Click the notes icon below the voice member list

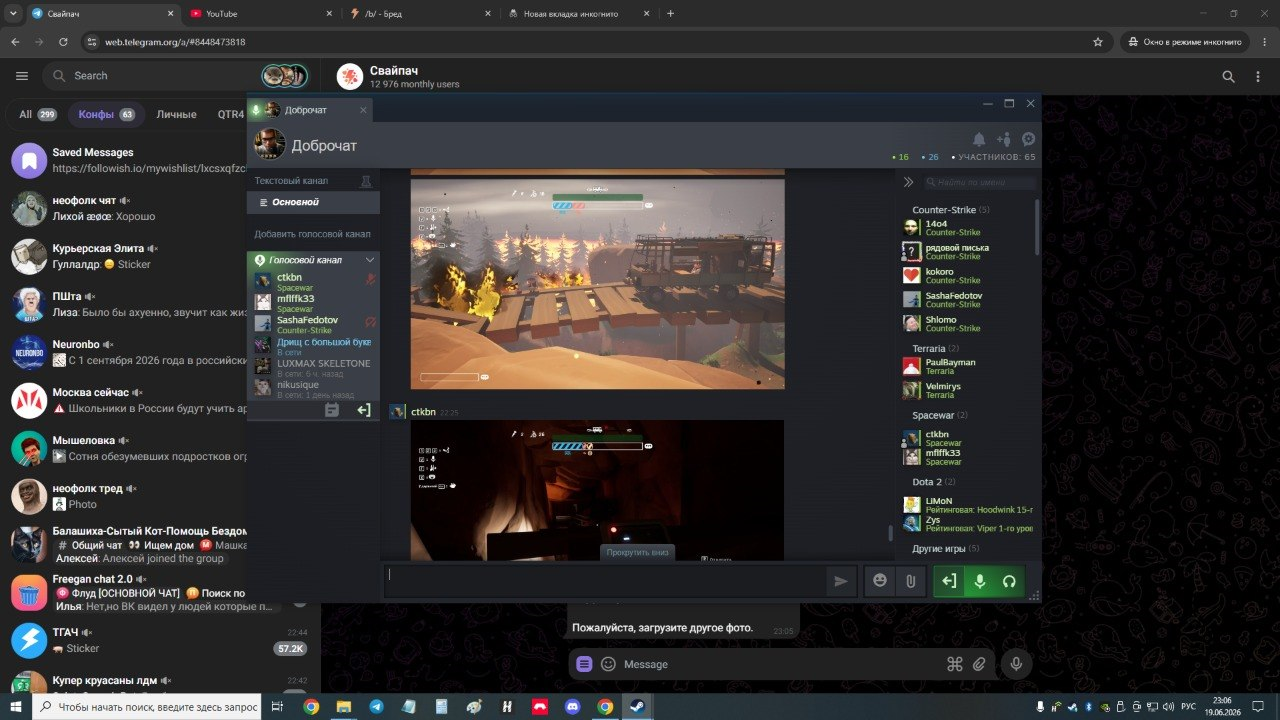click(332, 410)
